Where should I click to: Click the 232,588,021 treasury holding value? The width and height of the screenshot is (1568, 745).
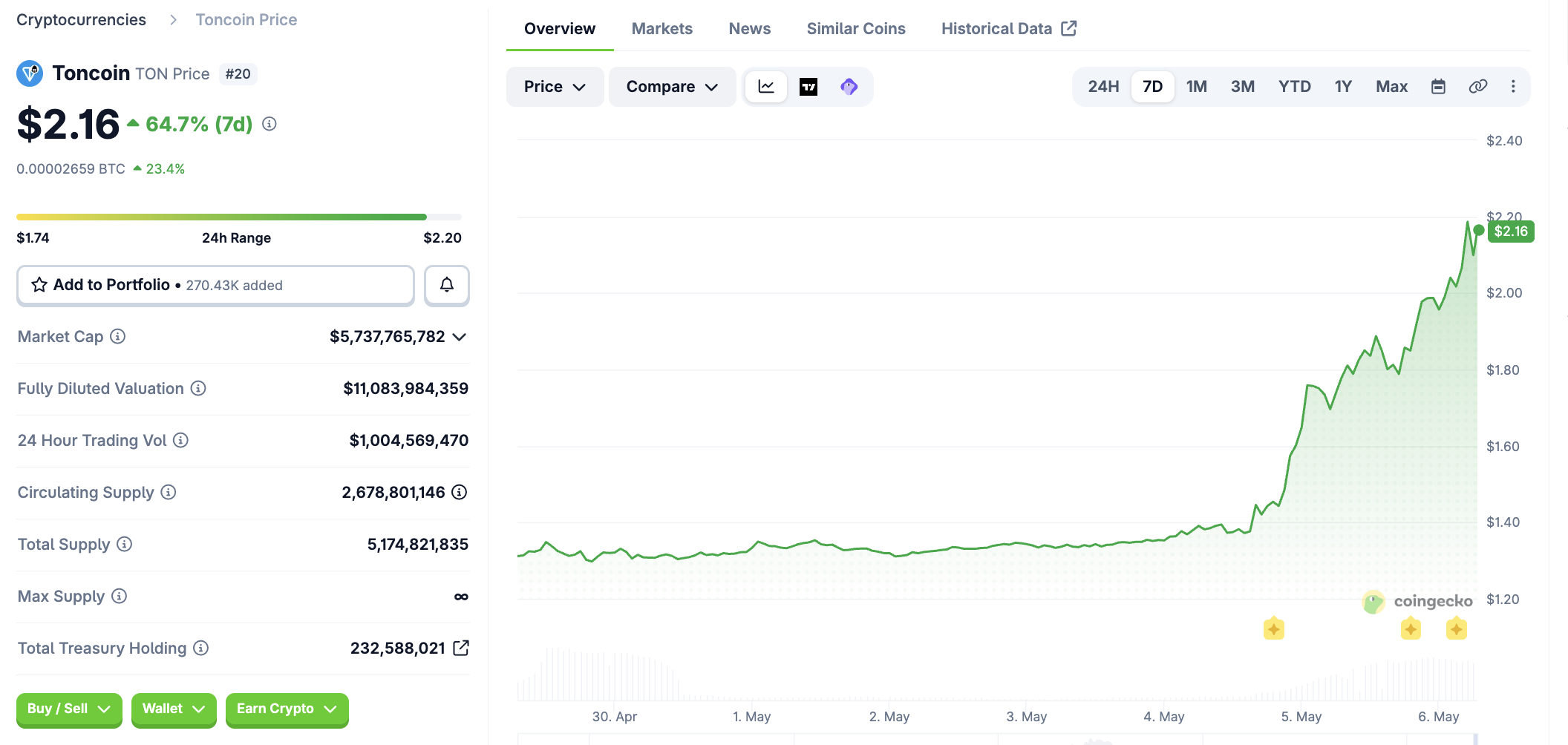coord(398,649)
